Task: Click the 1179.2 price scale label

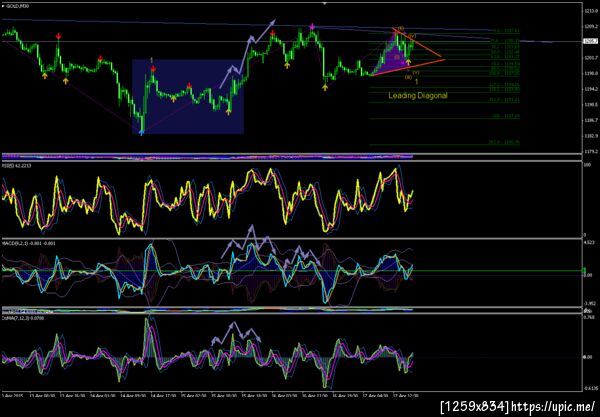Action: click(x=589, y=151)
